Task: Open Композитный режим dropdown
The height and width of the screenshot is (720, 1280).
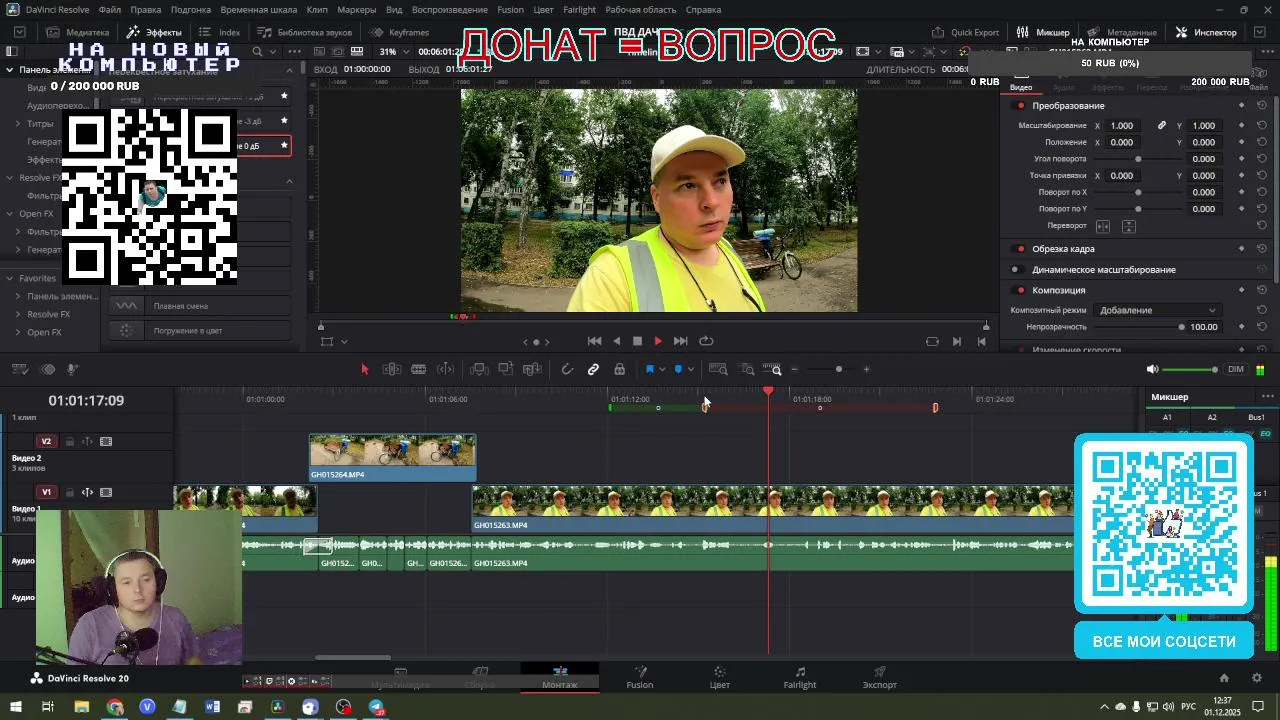Action: (x=1157, y=310)
